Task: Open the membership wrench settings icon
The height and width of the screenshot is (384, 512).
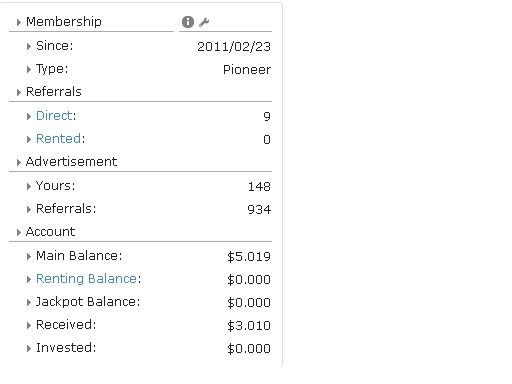Action: (204, 22)
